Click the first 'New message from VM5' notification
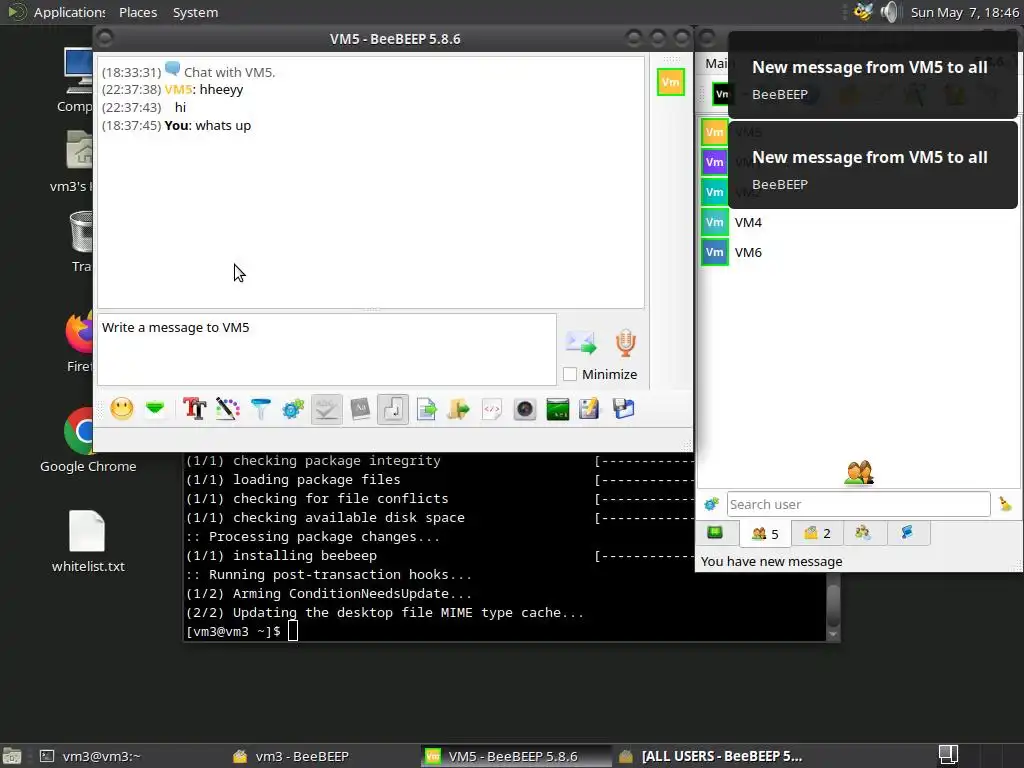The width and height of the screenshot is (1024, 768). pyautogui.click(x=873, y=74)
